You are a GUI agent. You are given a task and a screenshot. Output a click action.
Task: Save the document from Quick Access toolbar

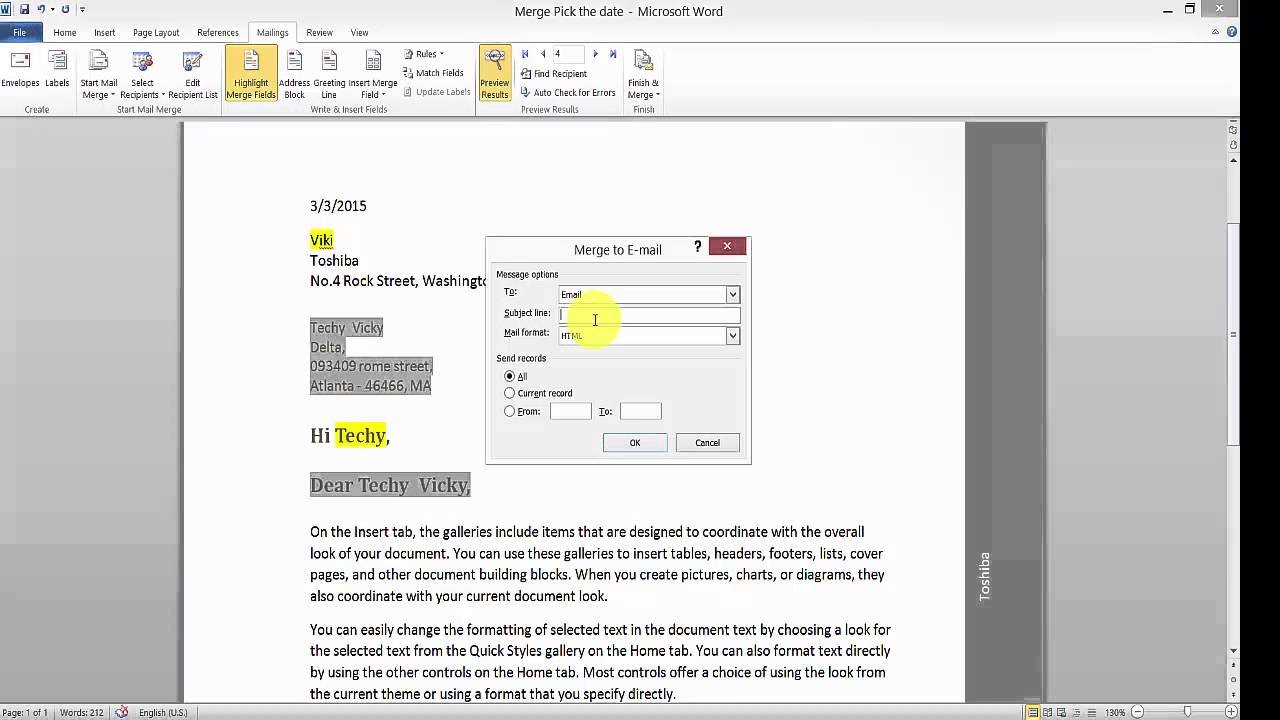pos(24,9)
